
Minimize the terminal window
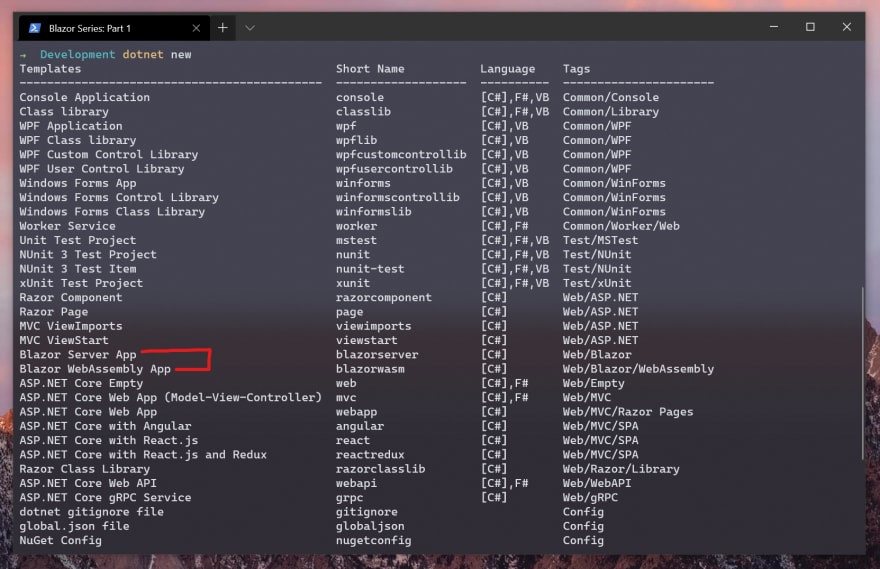pos(773,26)
